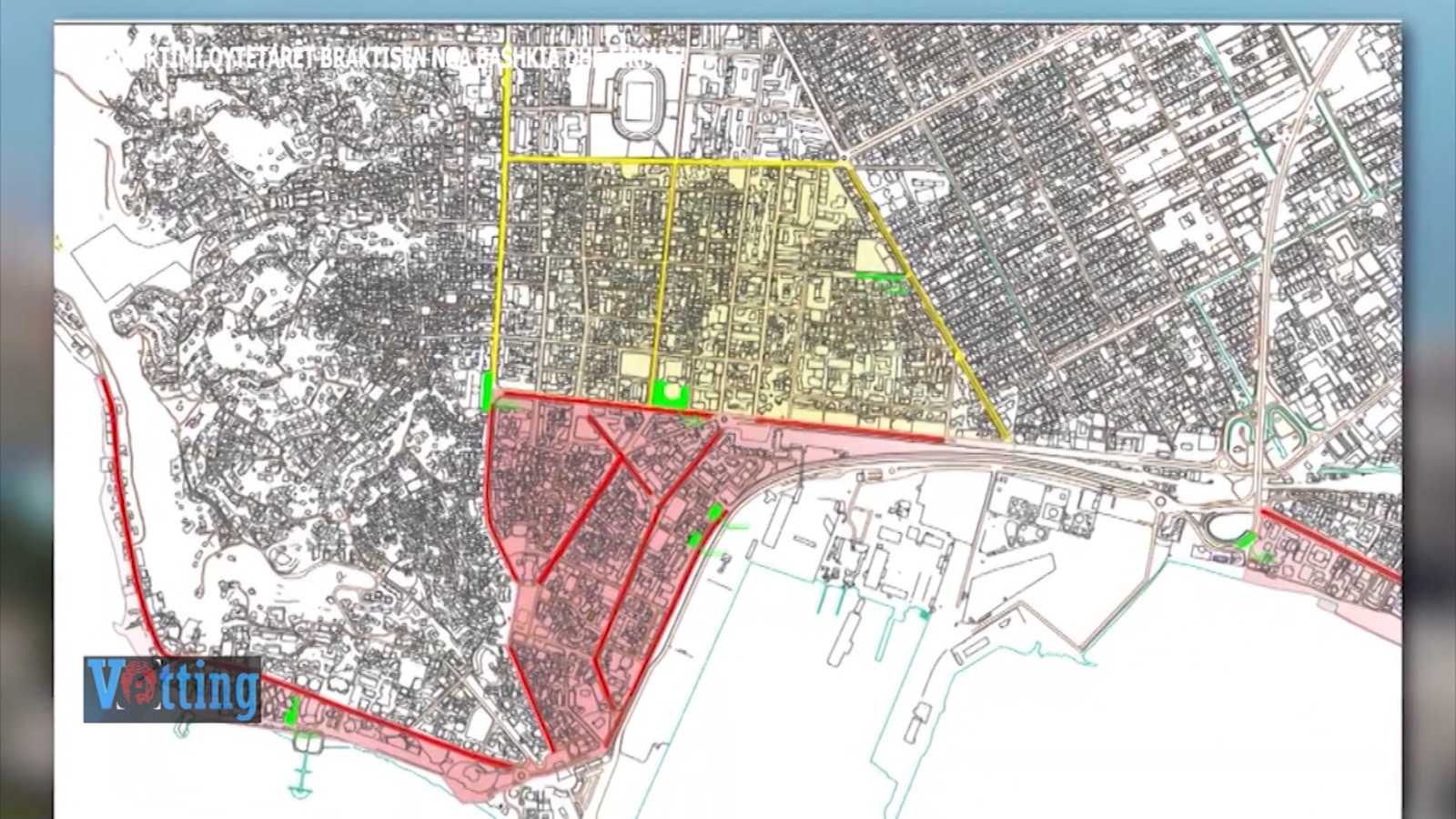Click the Votting show logo
This screenshot has height=819, width=1456.
point(172,689)
